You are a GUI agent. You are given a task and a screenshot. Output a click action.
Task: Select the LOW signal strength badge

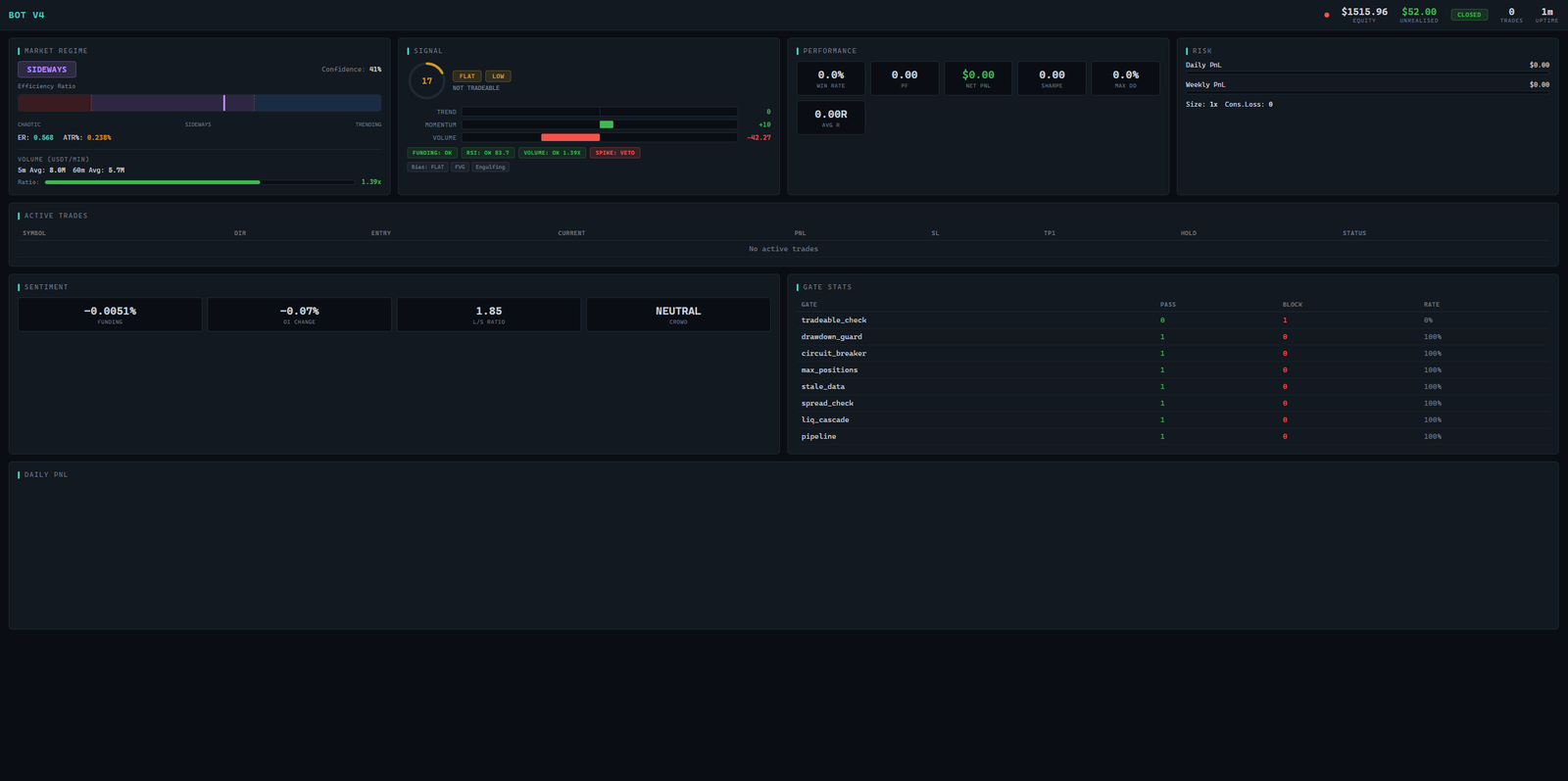[x=498, y=76]
